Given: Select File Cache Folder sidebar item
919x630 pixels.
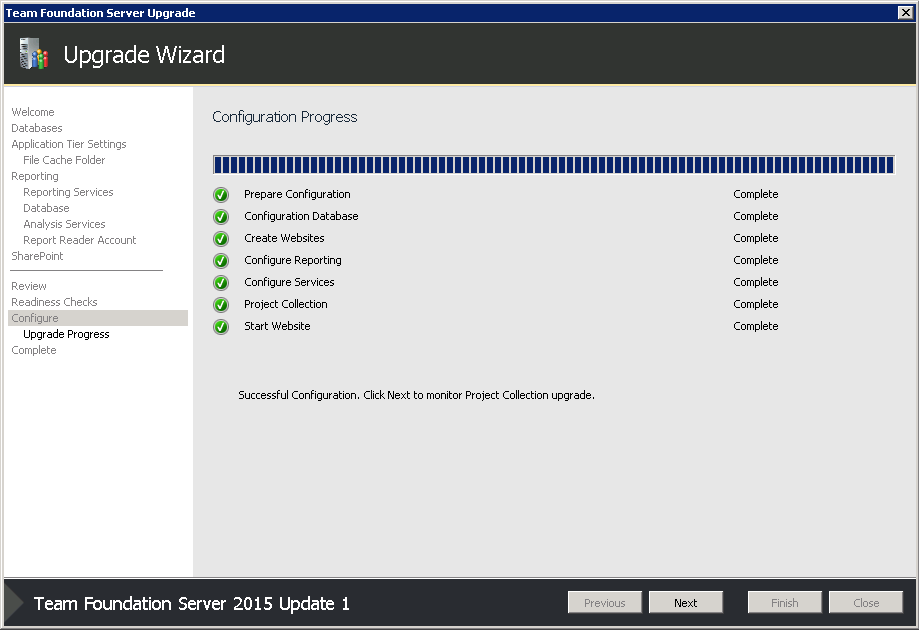Looking at the screenshot, I should point(64,160).
